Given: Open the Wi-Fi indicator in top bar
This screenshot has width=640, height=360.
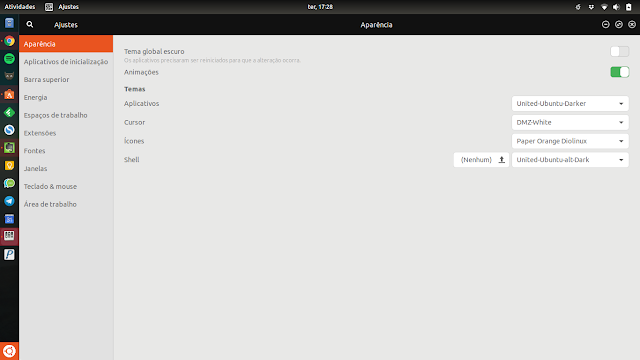Looking at the screenshot, I should 604,7.
